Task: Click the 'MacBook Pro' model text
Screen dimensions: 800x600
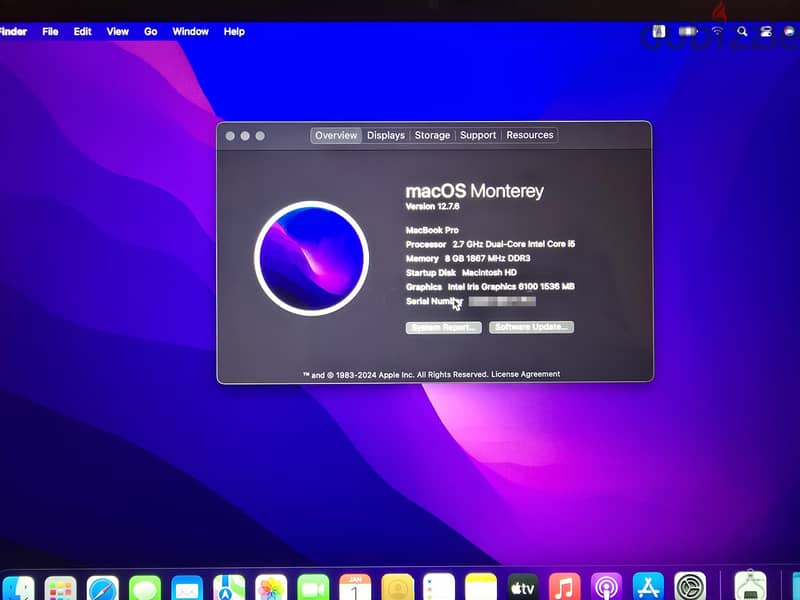Action: click(x=432, y=230)
